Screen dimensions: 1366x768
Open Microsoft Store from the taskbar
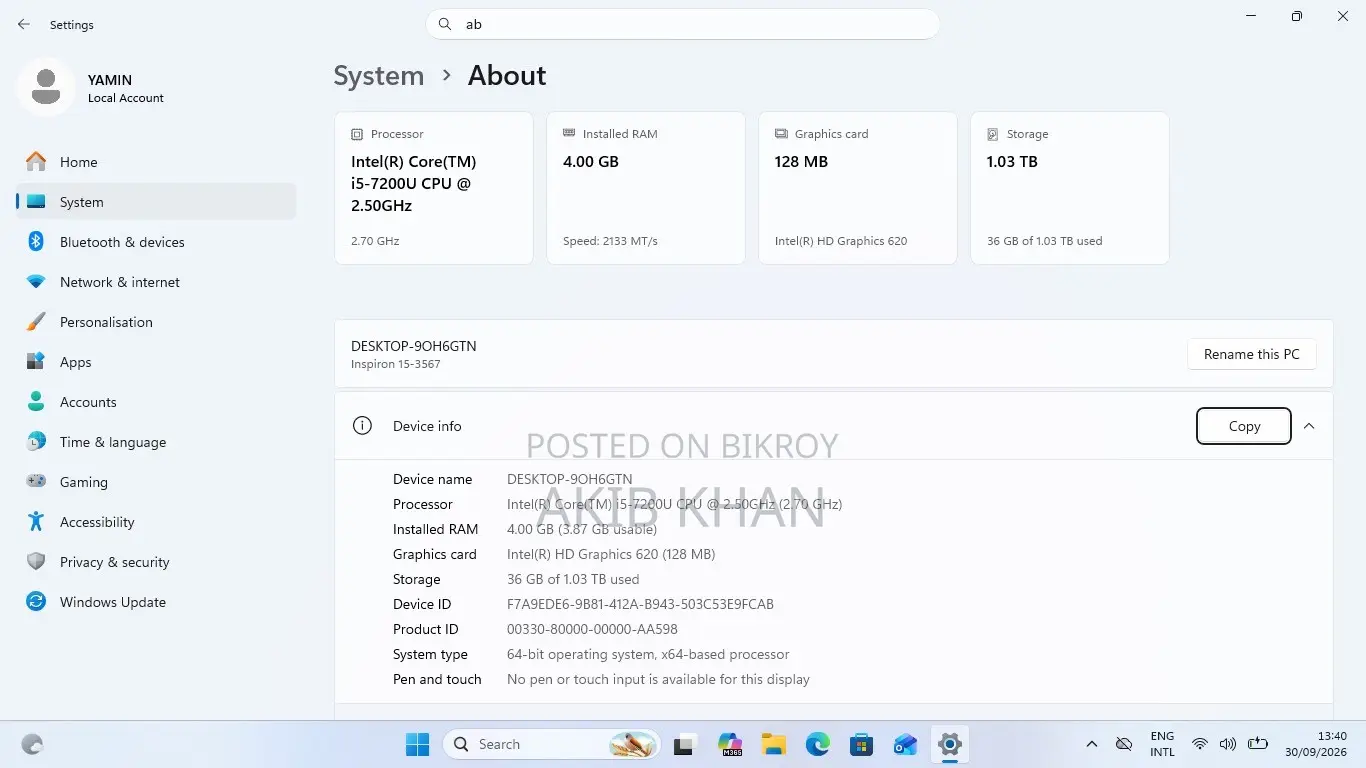click(x=862, y=744)
